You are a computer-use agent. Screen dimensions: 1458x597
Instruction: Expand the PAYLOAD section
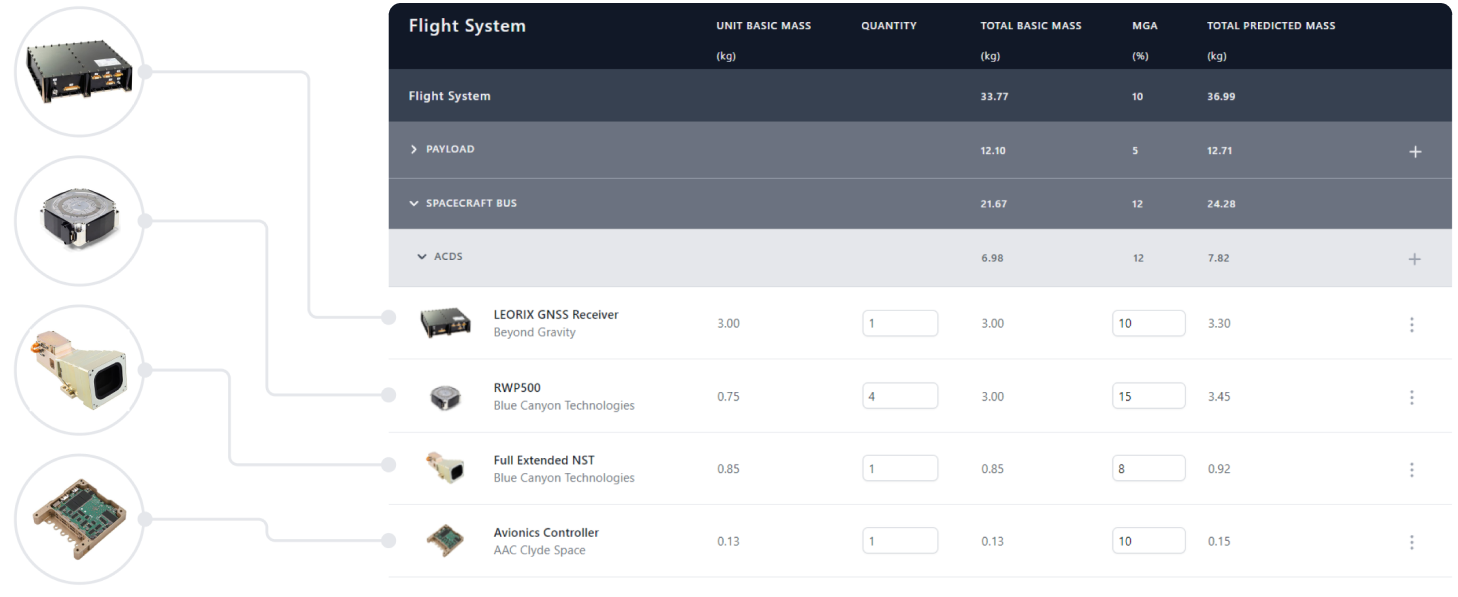413,148
